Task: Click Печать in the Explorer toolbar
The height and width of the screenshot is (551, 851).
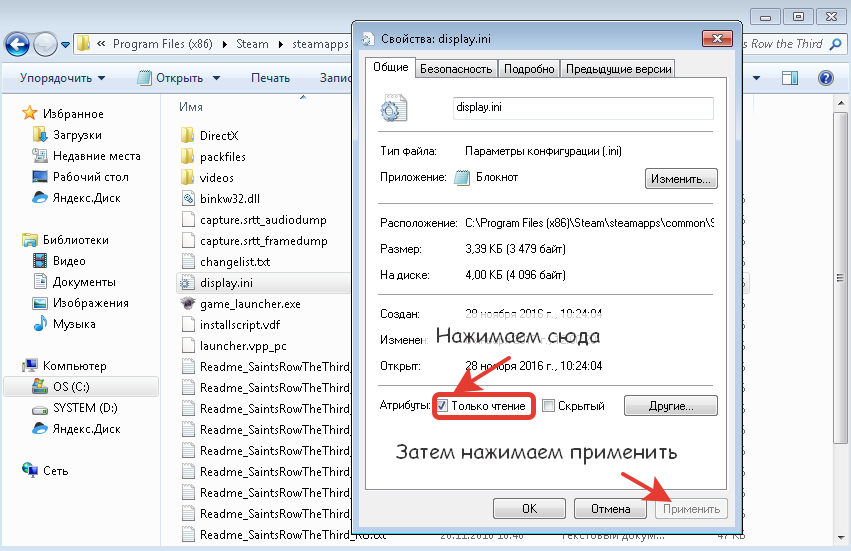Action: [270, 78]
